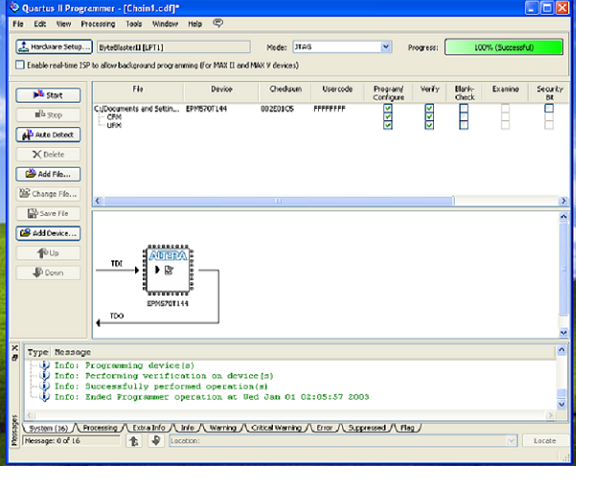Switch to the Flag messages tab
613x480 pixels.
(407, 428)
